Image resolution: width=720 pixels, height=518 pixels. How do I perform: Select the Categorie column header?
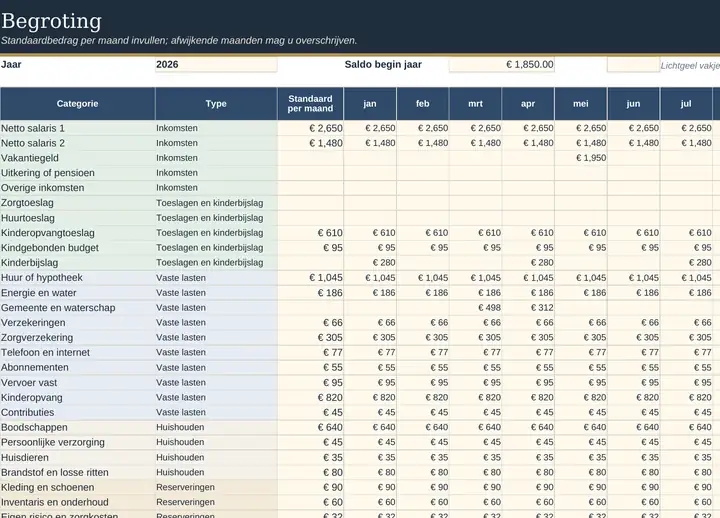click(78, 104)
